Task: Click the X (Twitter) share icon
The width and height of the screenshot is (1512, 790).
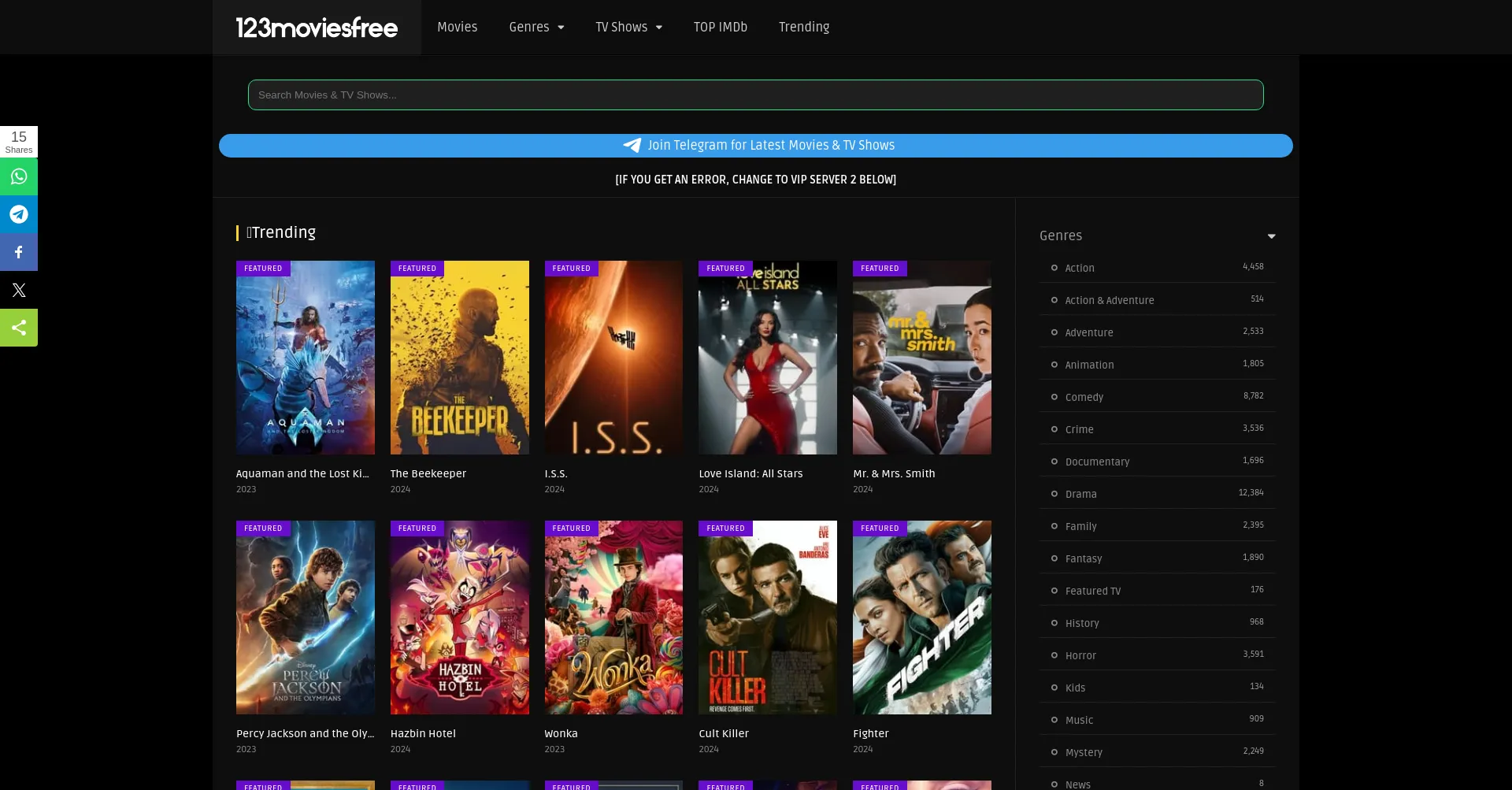Action: [19, 290]
